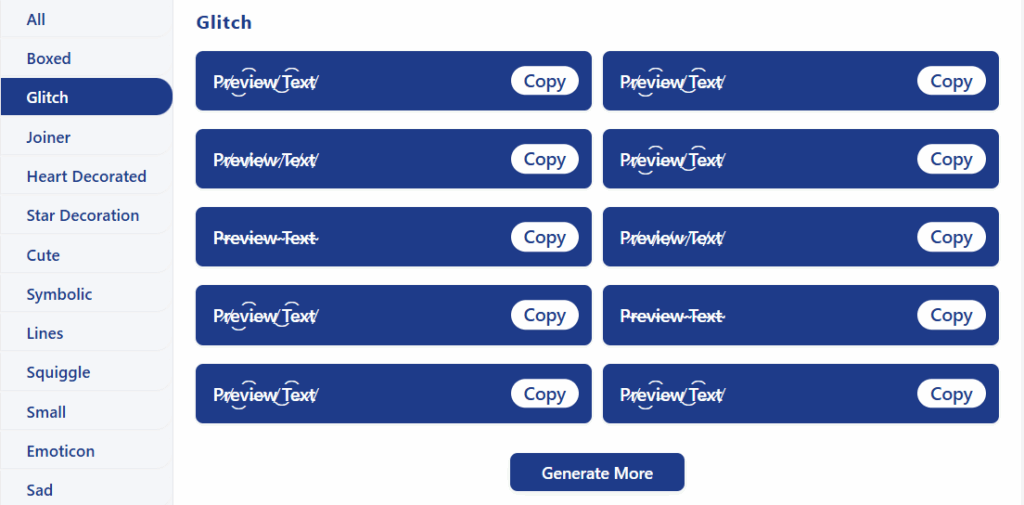This screenshot has height=505, width=1024.
Task: Open the Cute category
Action: [x=86, y=255]
